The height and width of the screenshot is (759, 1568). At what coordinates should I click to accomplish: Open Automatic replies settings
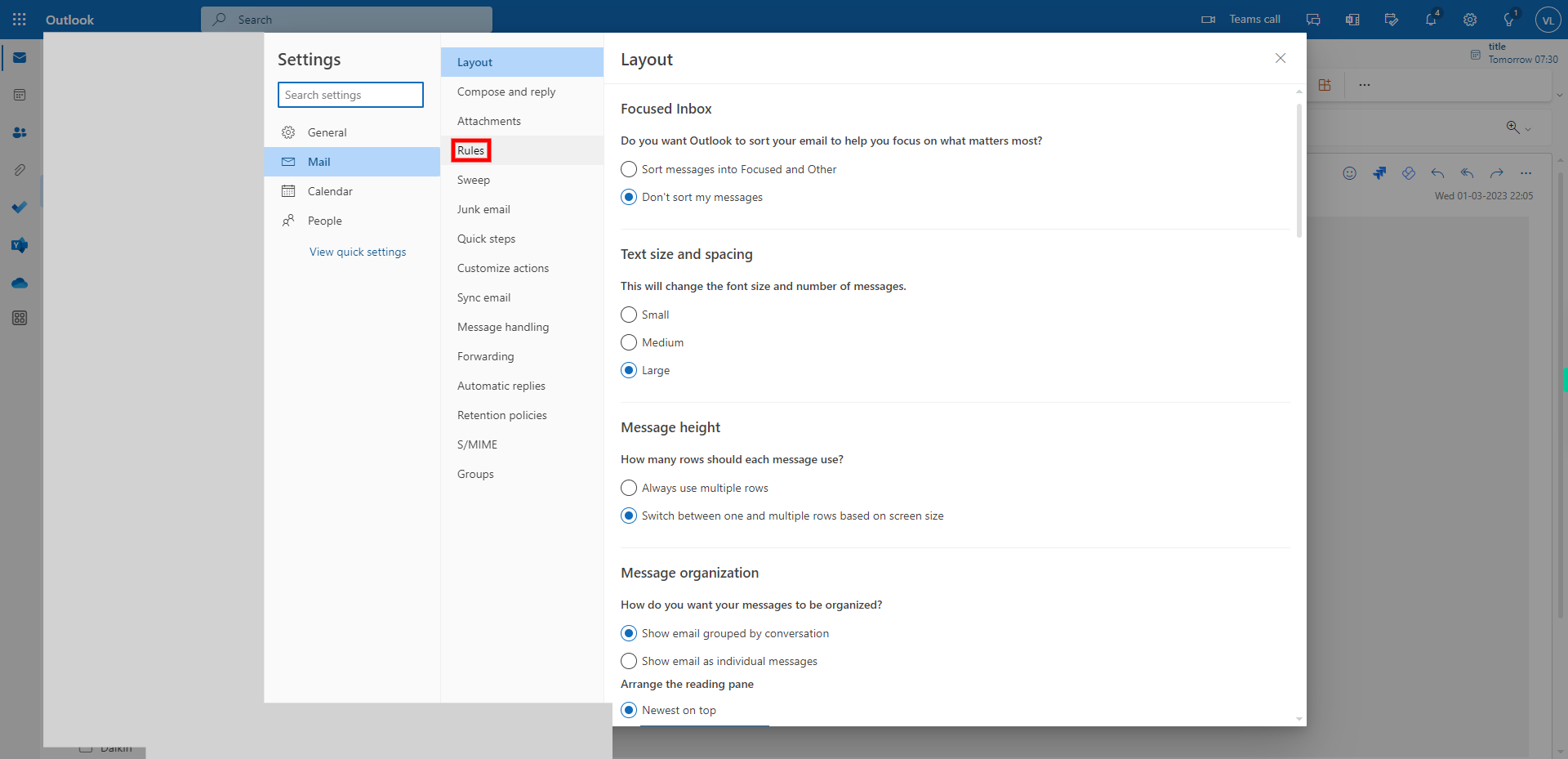522,386
